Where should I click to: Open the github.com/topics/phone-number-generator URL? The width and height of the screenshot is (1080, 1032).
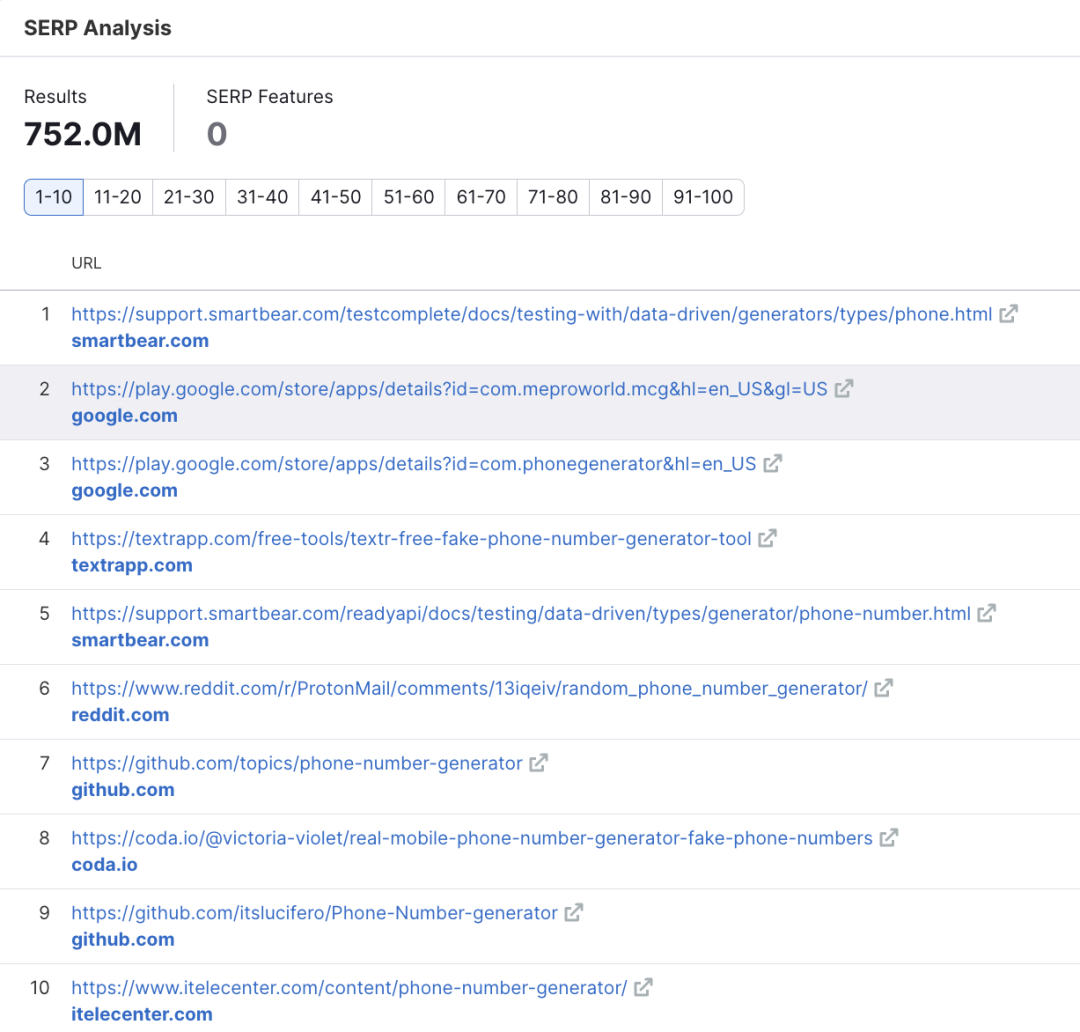point(297,764)
